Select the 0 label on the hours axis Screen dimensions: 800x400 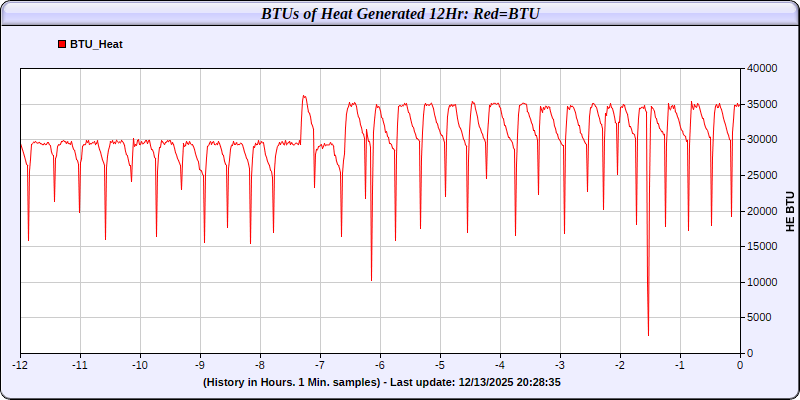[x=740, y=365]
